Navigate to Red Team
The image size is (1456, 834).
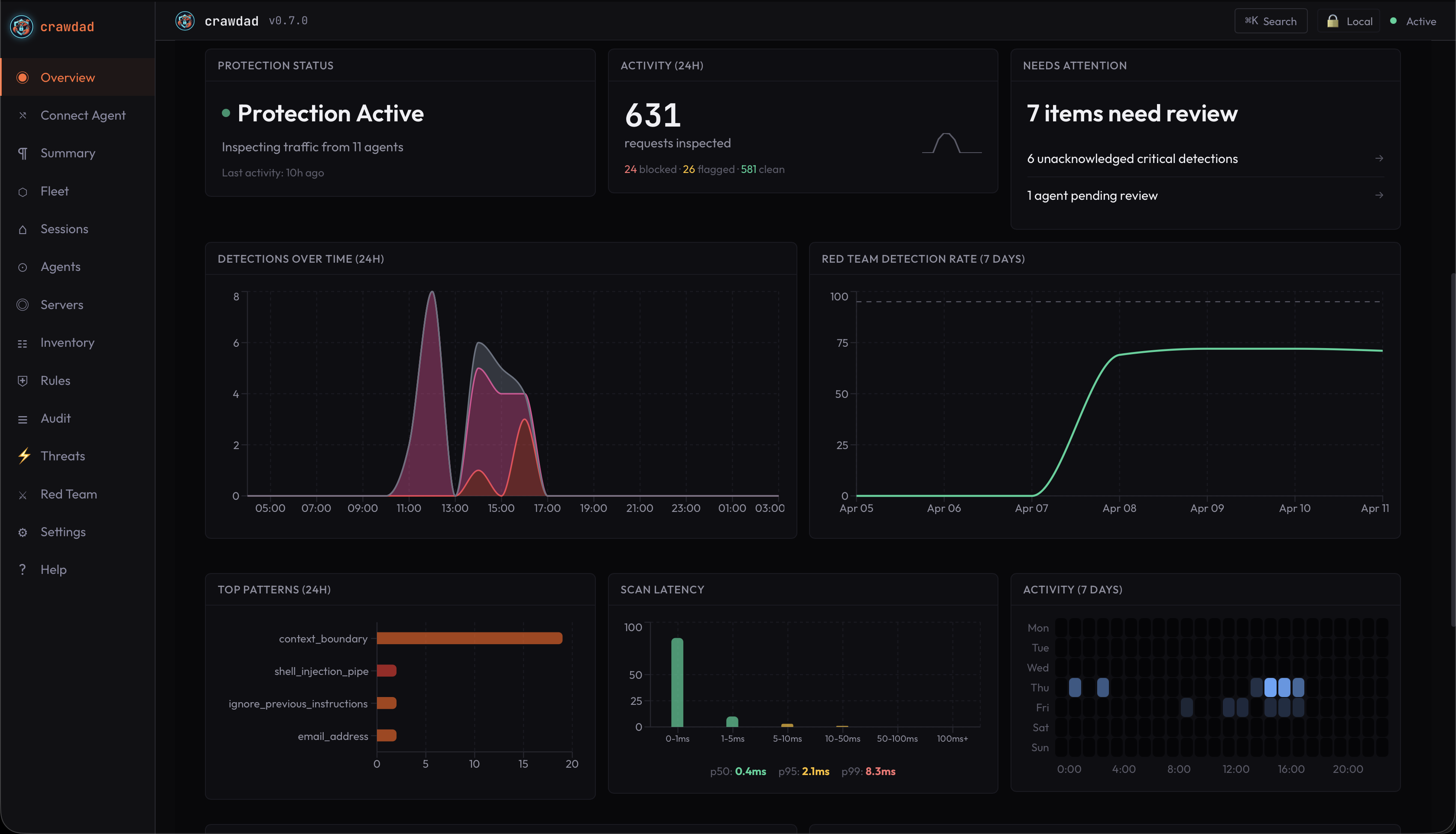77,494
